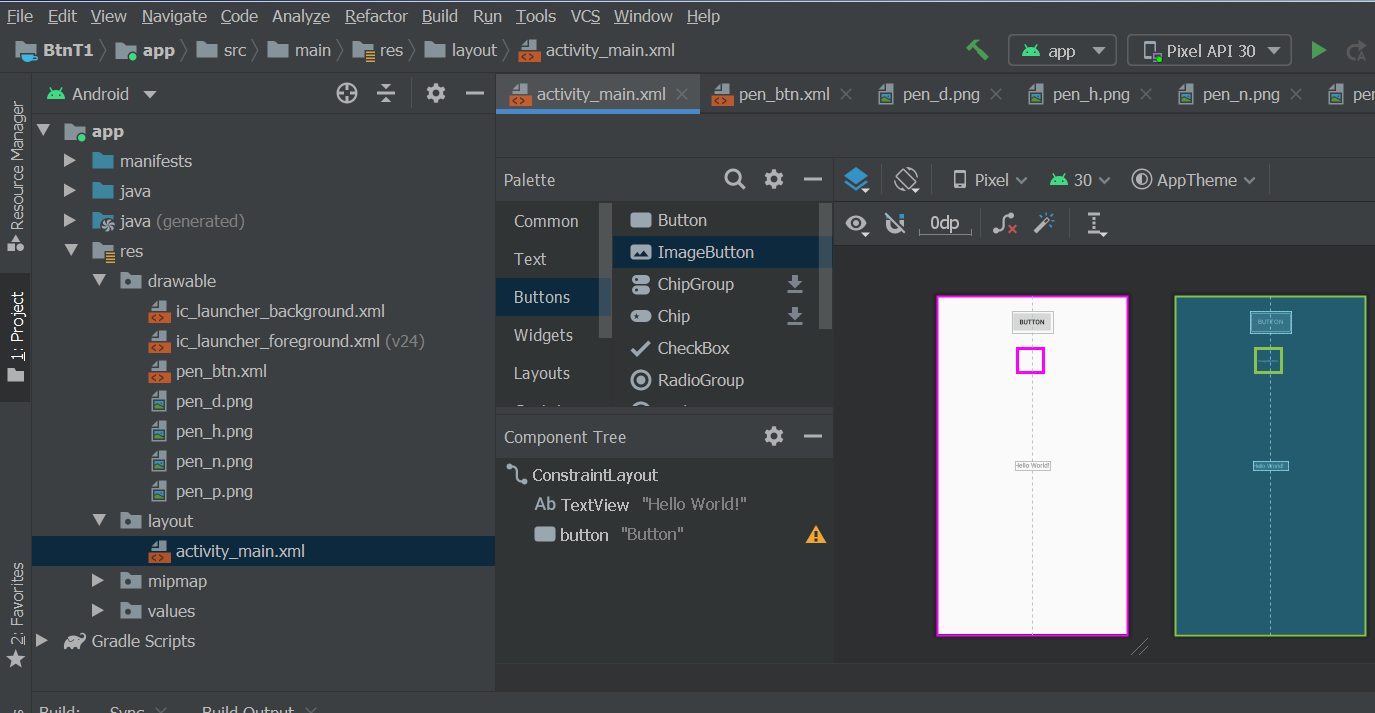Open the Favorites side tab
Screen dimensions: 1375x713
15,616
